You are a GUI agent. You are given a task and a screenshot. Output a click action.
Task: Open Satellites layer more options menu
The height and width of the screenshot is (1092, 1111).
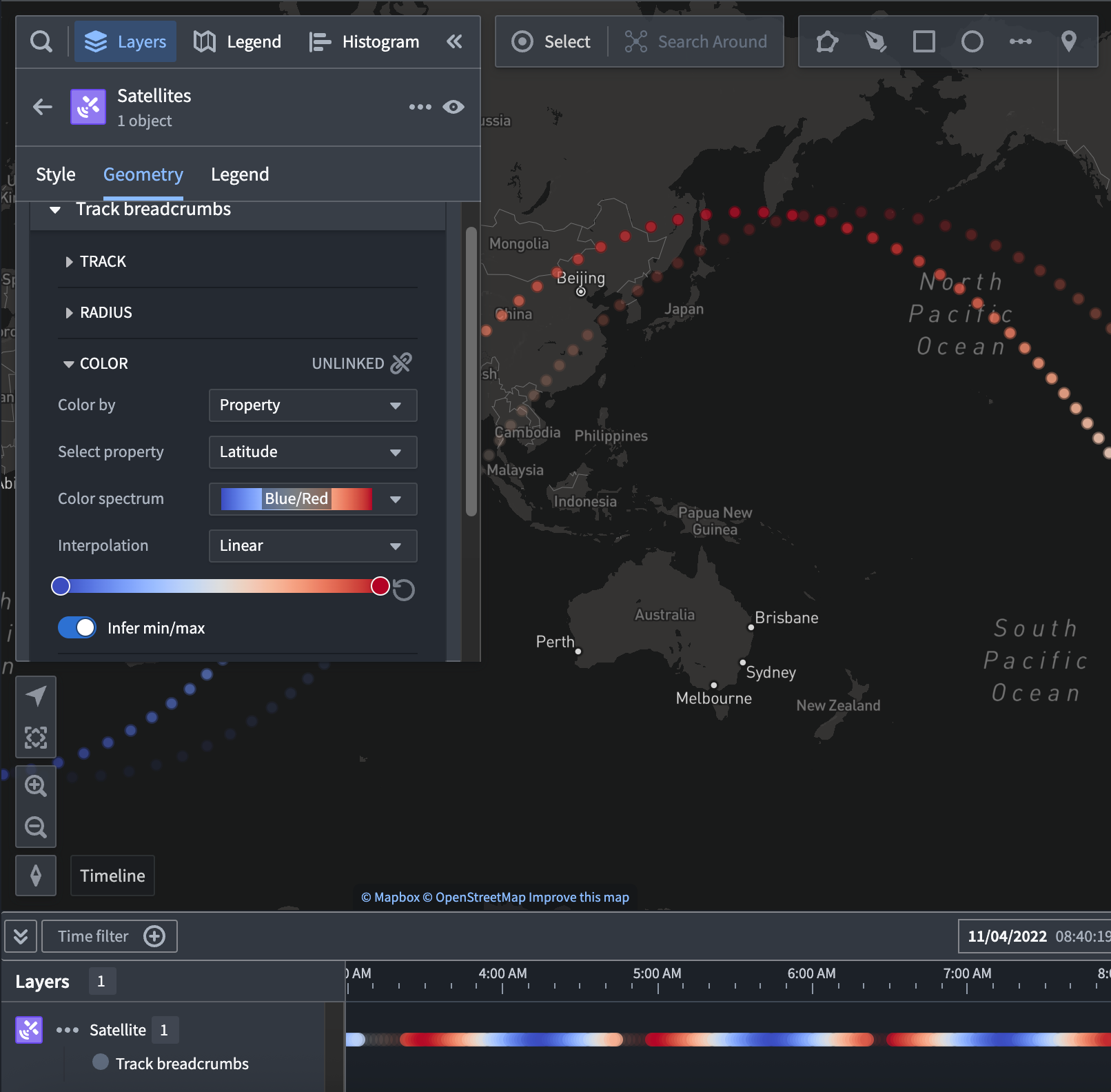click(x=420, y=107)
